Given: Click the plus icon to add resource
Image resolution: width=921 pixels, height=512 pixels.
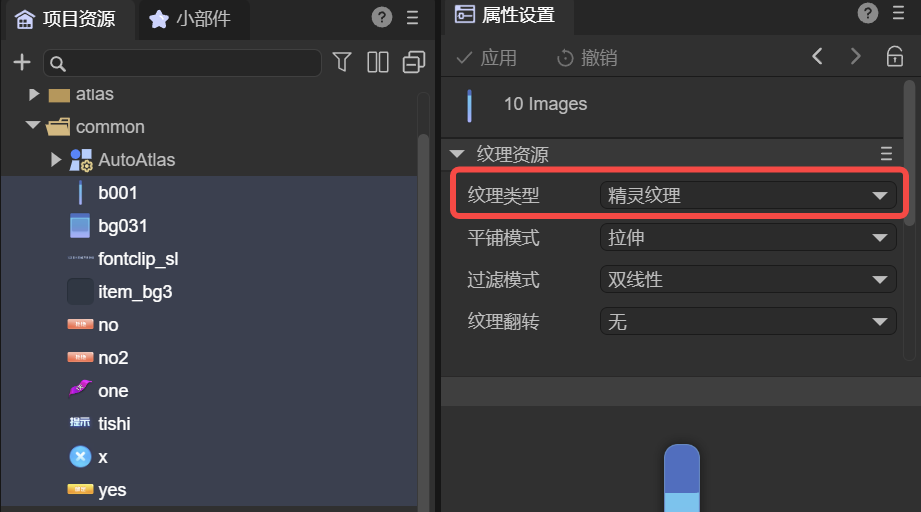Looking at the screenshot, I should 22,63.
